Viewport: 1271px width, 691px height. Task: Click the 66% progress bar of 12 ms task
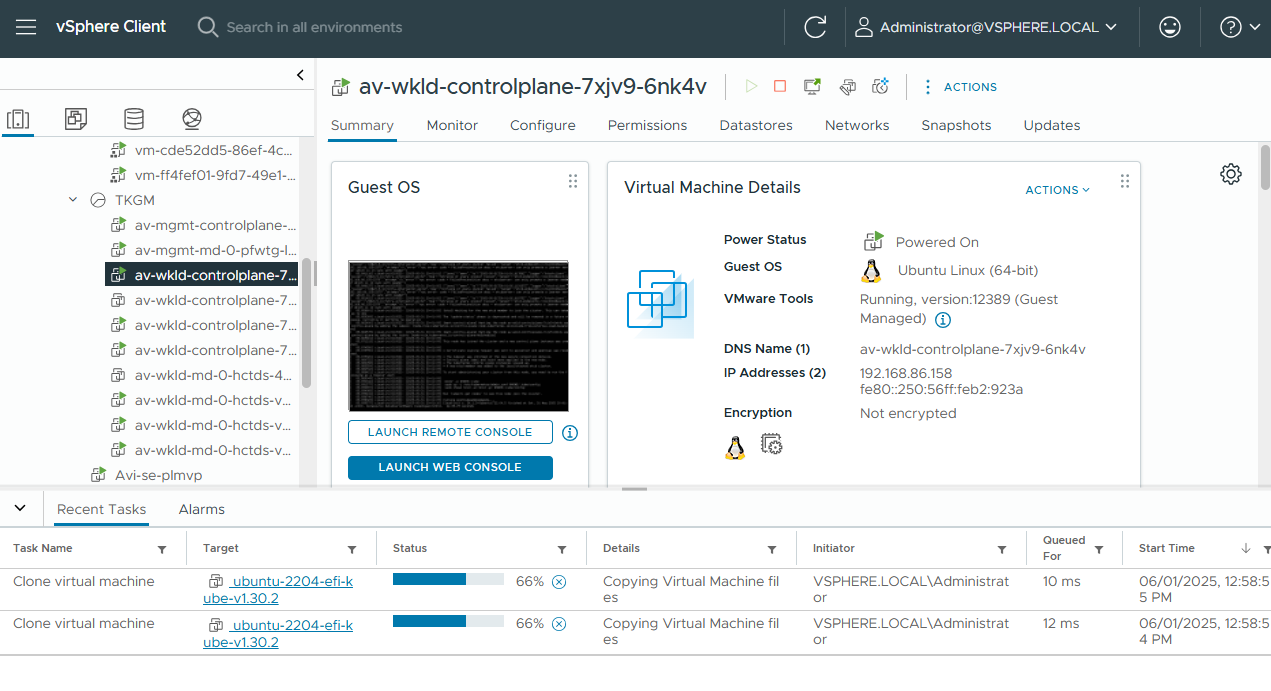(x=448, y=621)
